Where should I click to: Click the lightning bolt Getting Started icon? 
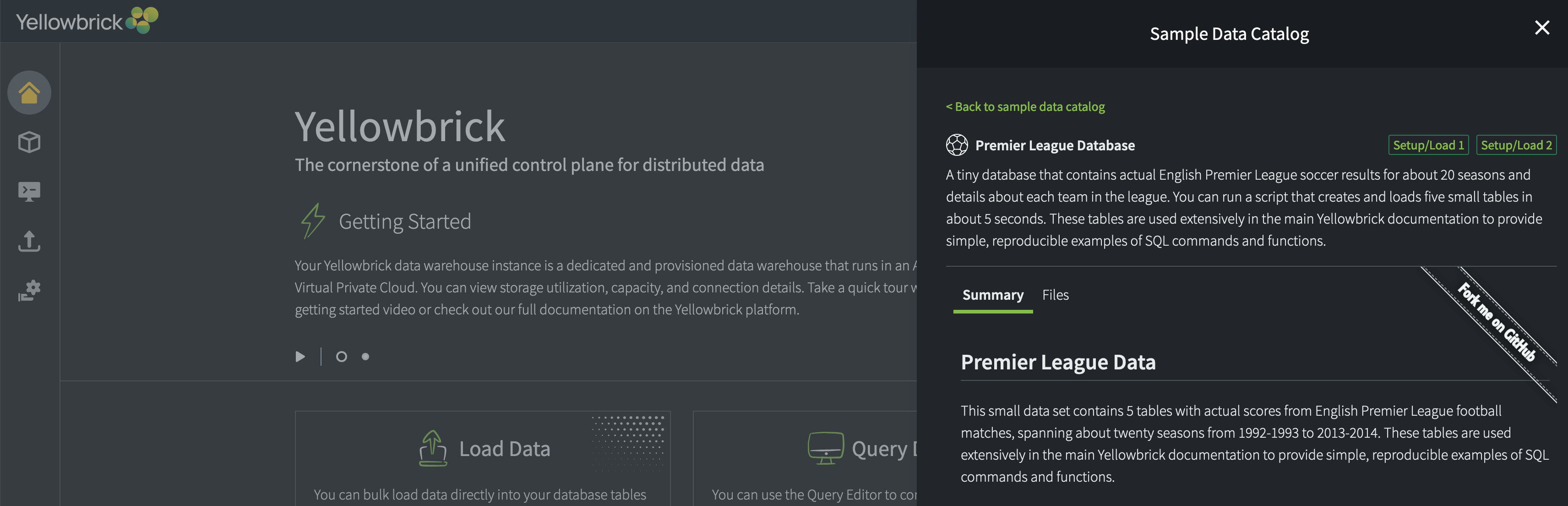tap(313, 220)
